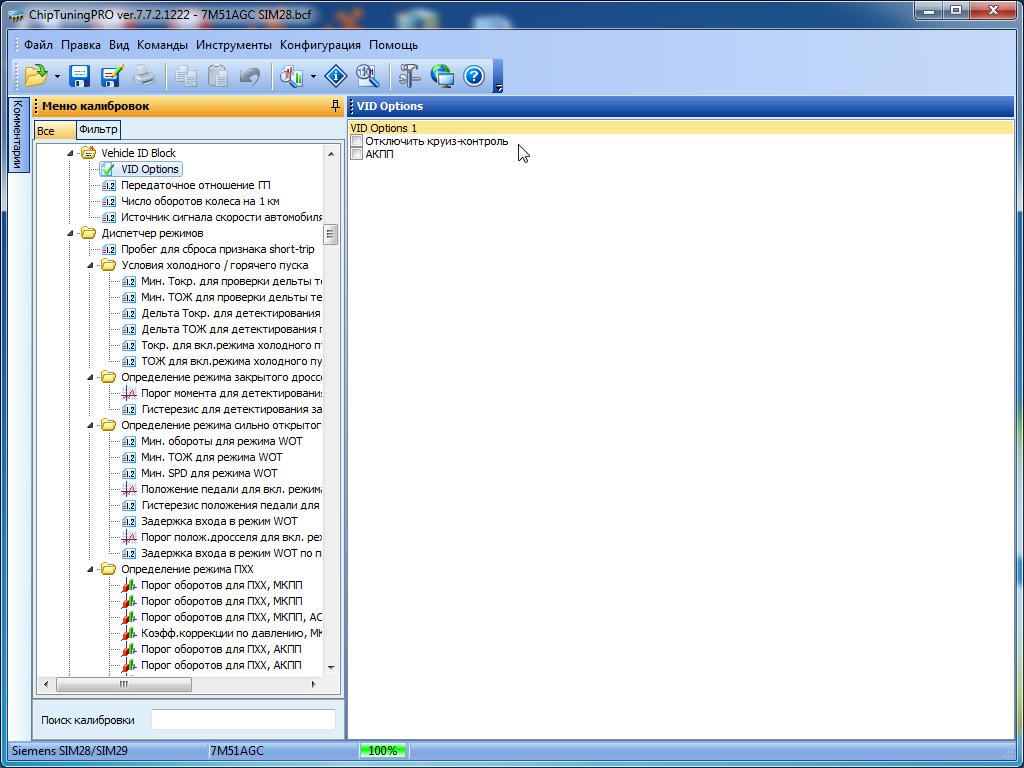
Task: Collapse the Vehicle ID Block tree node
Action: click(71, 153)
